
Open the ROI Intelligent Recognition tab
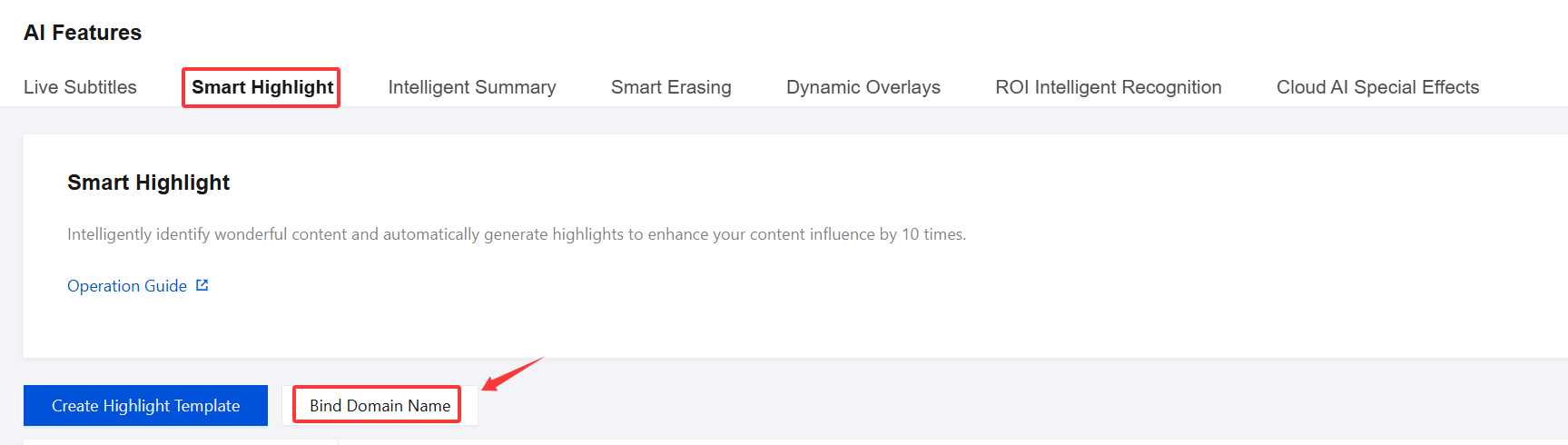(1108, 87)
